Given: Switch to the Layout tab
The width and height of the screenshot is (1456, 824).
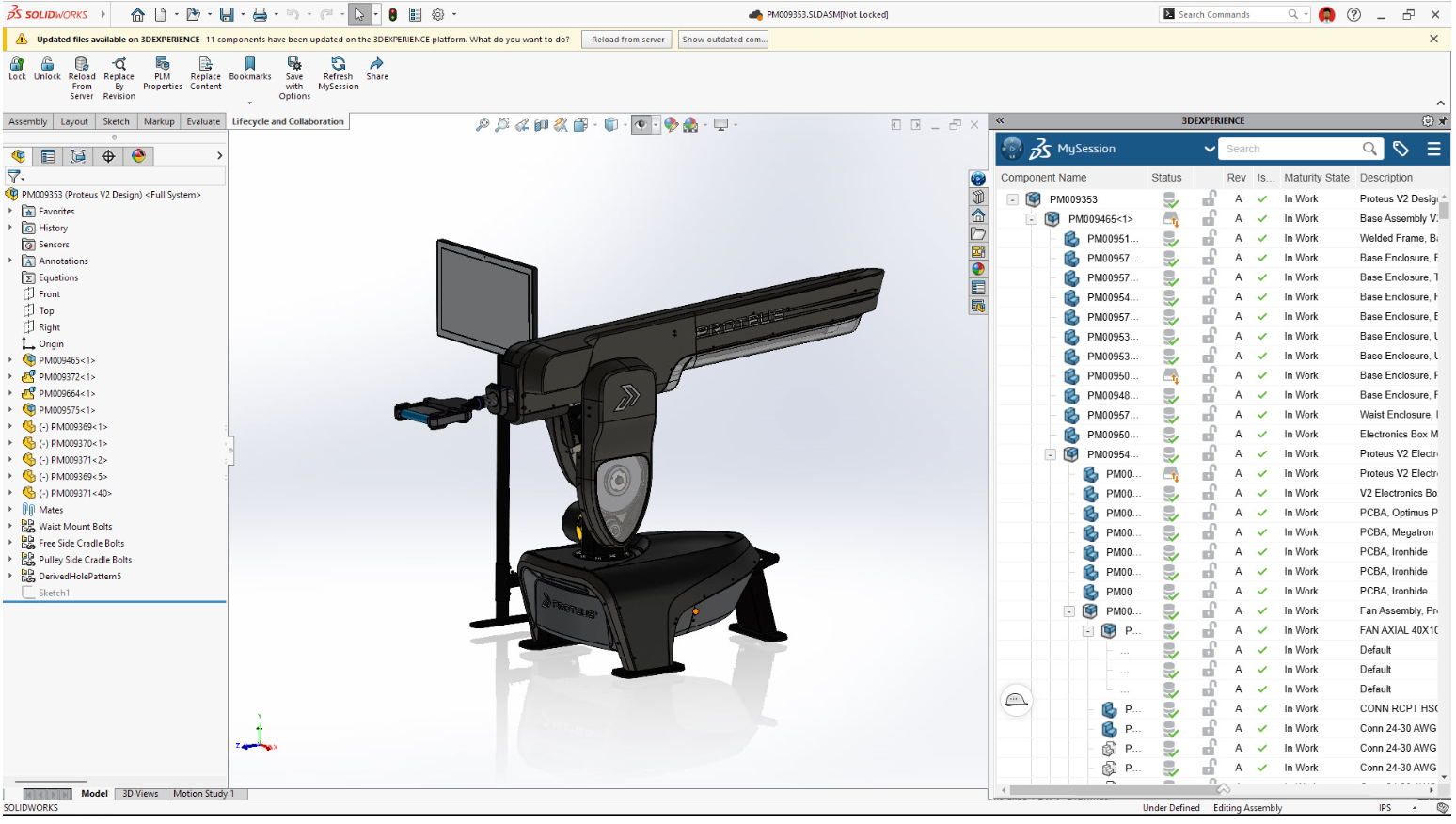Looking at the screenshot, I should coord(74,121).
